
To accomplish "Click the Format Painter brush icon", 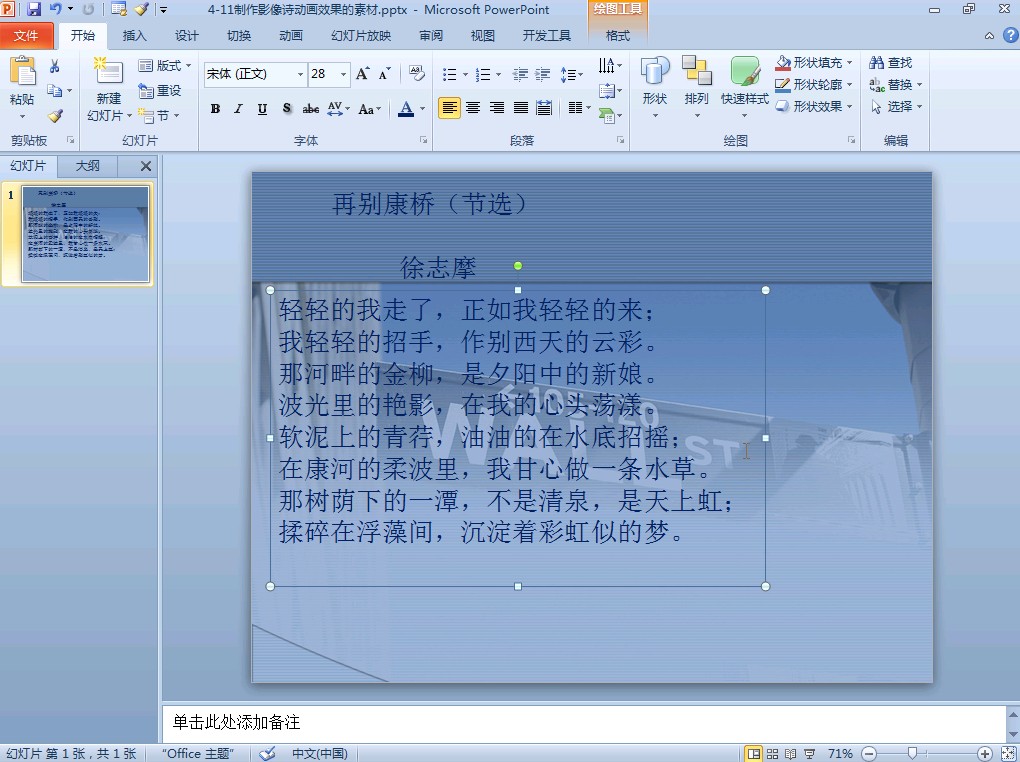I will (x=55, y=116).
